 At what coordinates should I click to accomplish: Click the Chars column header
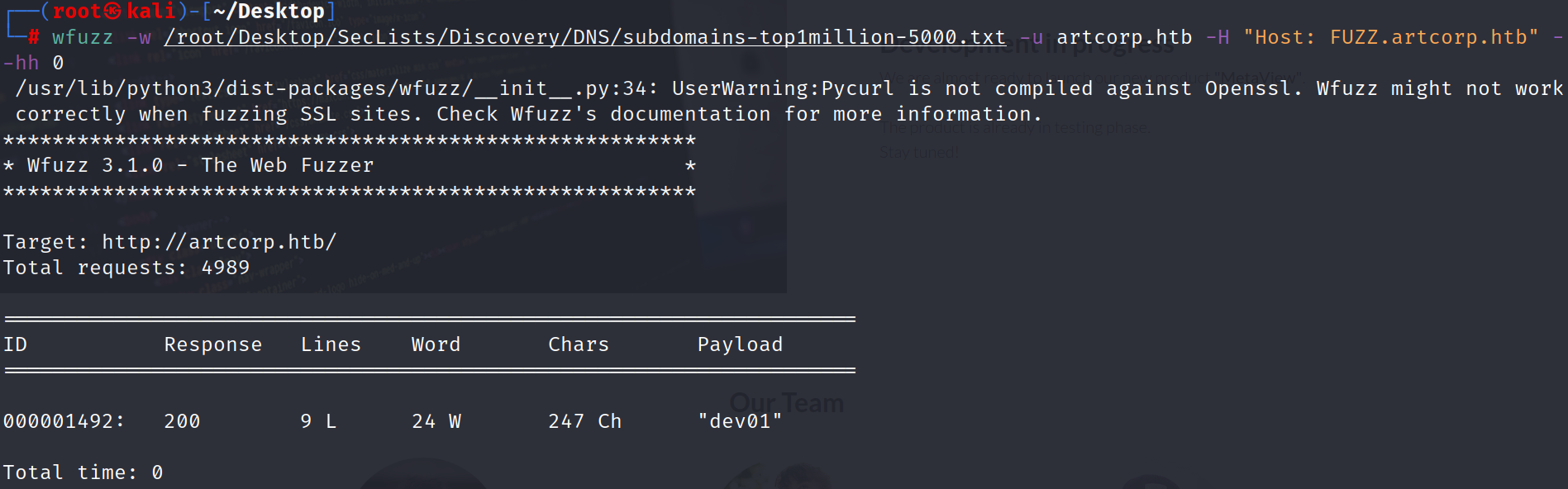(x=578, y=344)
